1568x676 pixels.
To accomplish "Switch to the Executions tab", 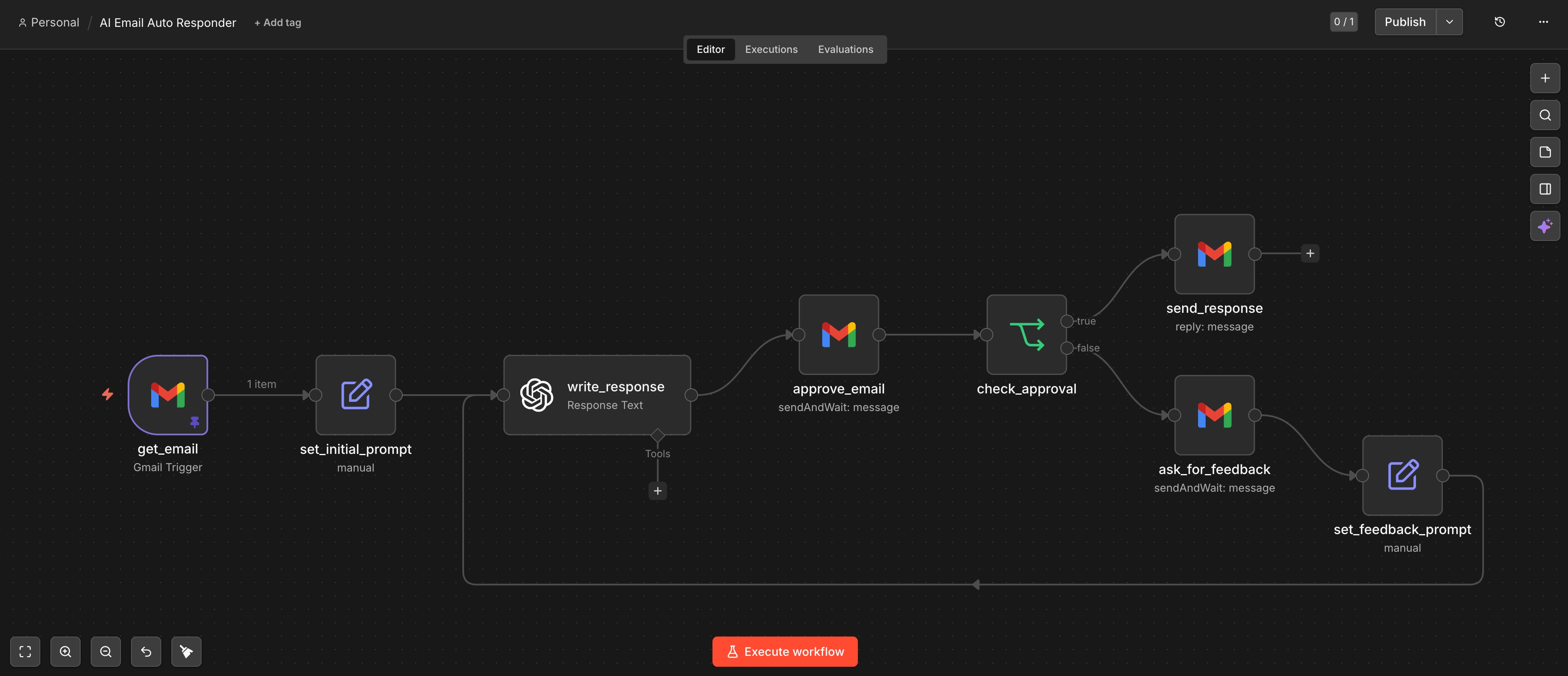I will point(771,49).
